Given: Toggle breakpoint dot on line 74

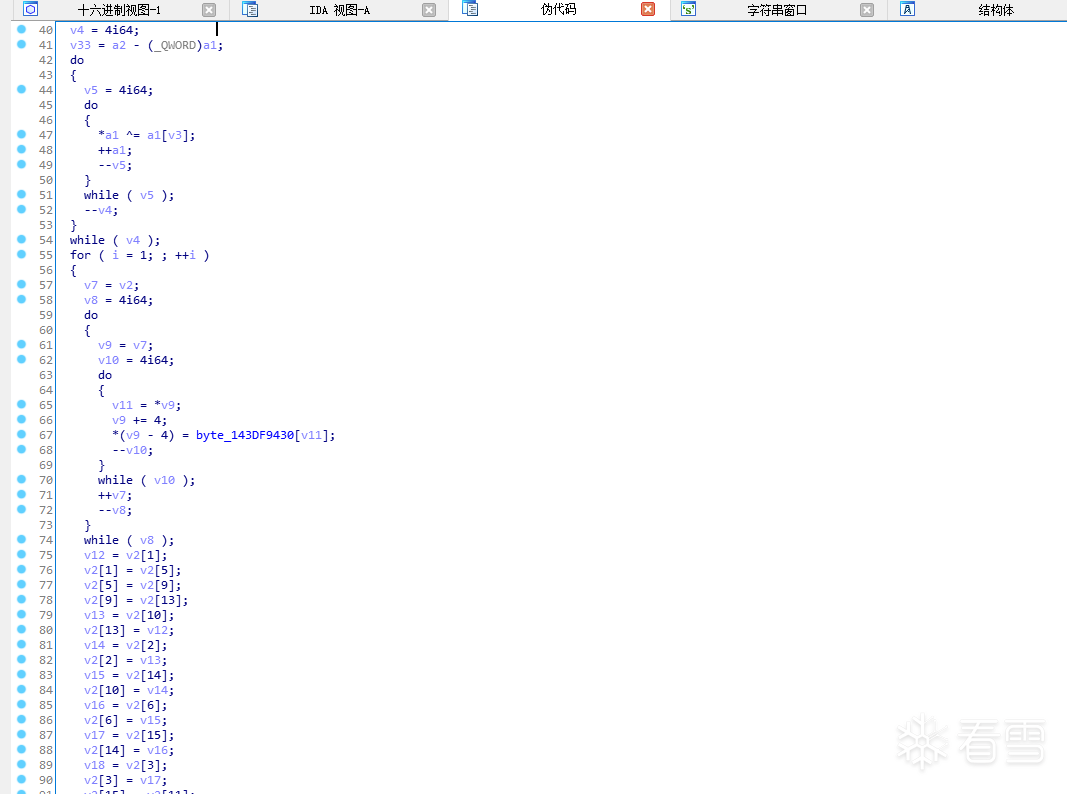Looking at the screenshot, I should coord(22,539).
